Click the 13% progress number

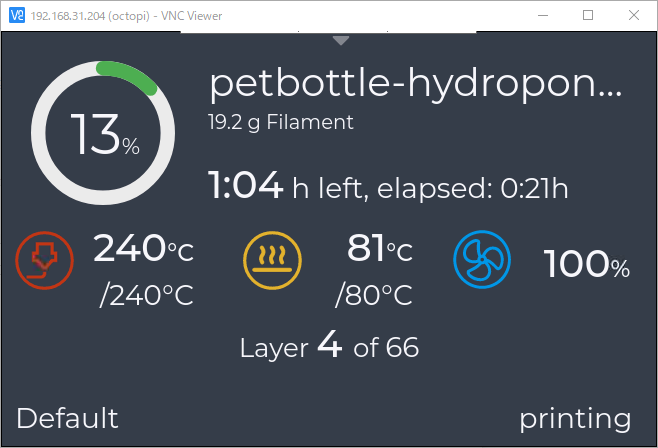105,135
